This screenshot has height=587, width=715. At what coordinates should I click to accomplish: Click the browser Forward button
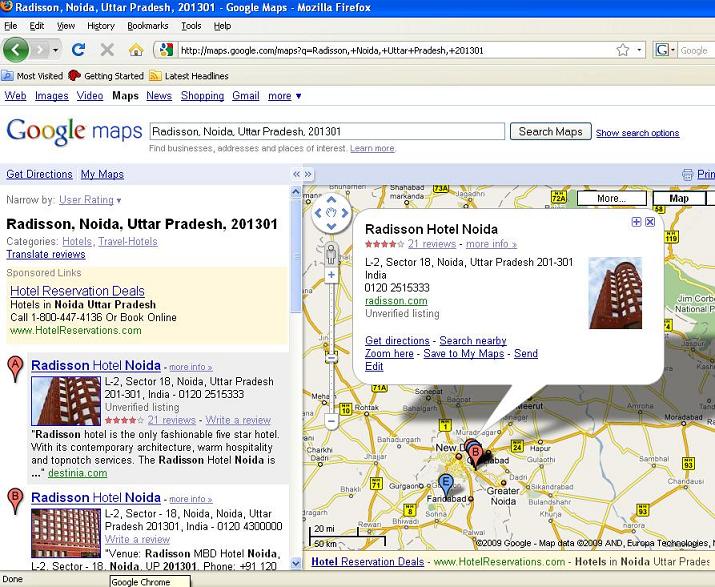tap(40, 50)
